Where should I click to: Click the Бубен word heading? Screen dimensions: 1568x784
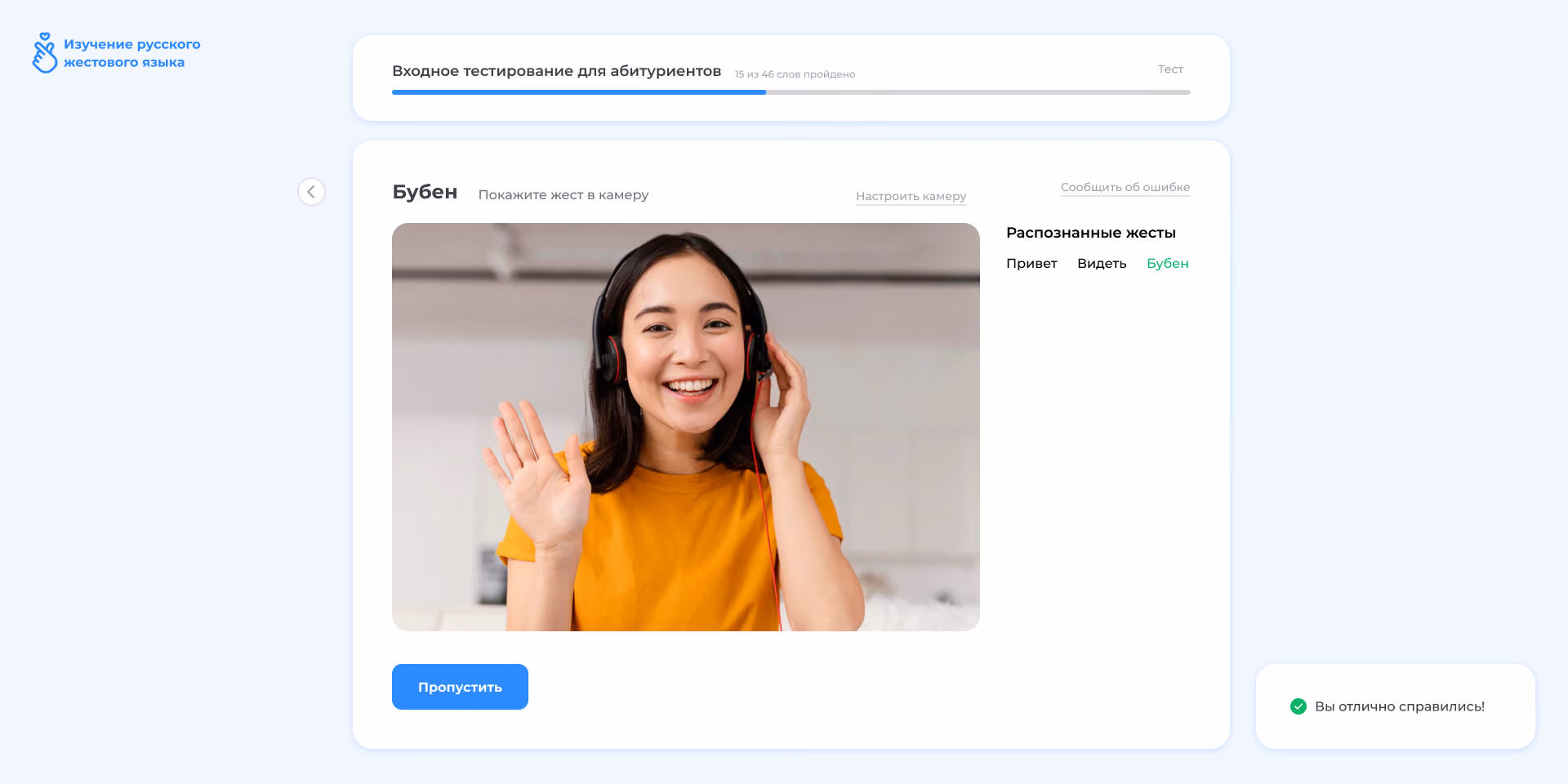tap(425, 192)
